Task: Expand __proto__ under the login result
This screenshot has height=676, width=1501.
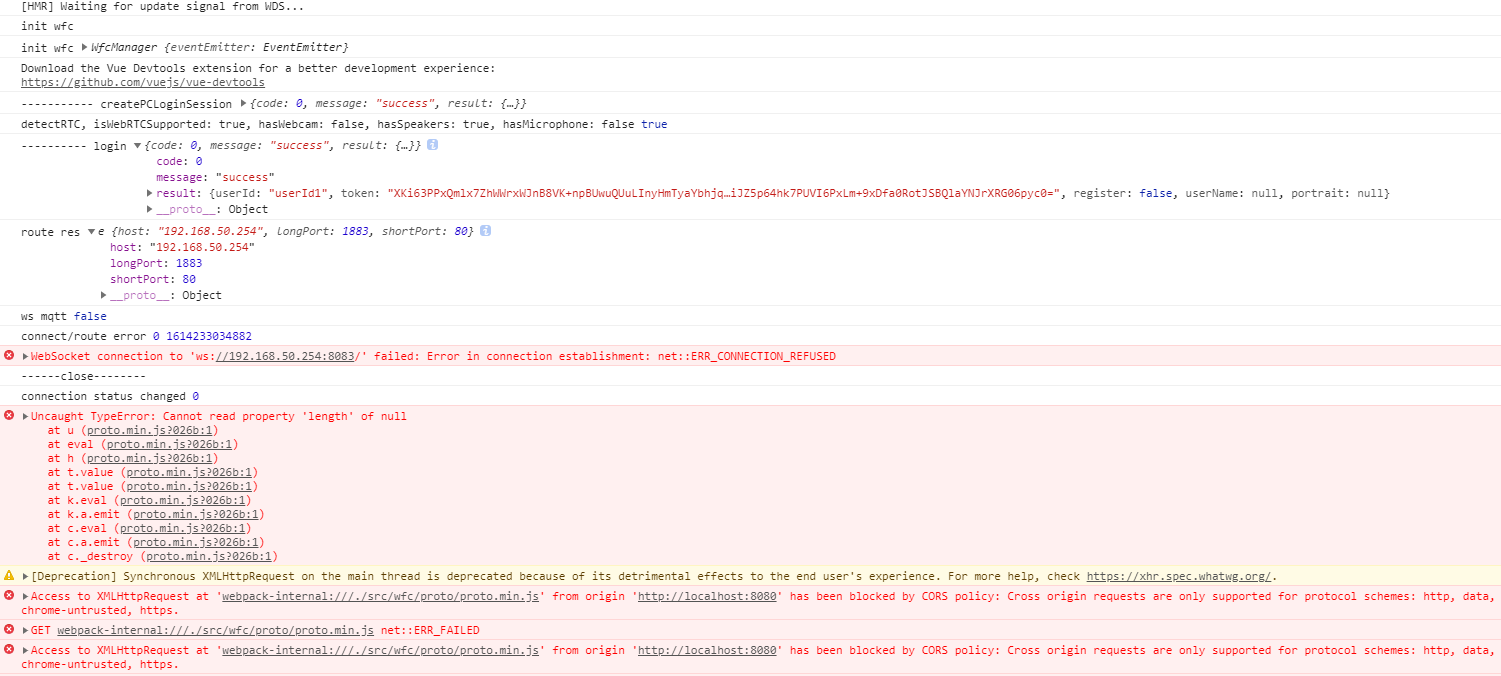Action: (151, 209)
